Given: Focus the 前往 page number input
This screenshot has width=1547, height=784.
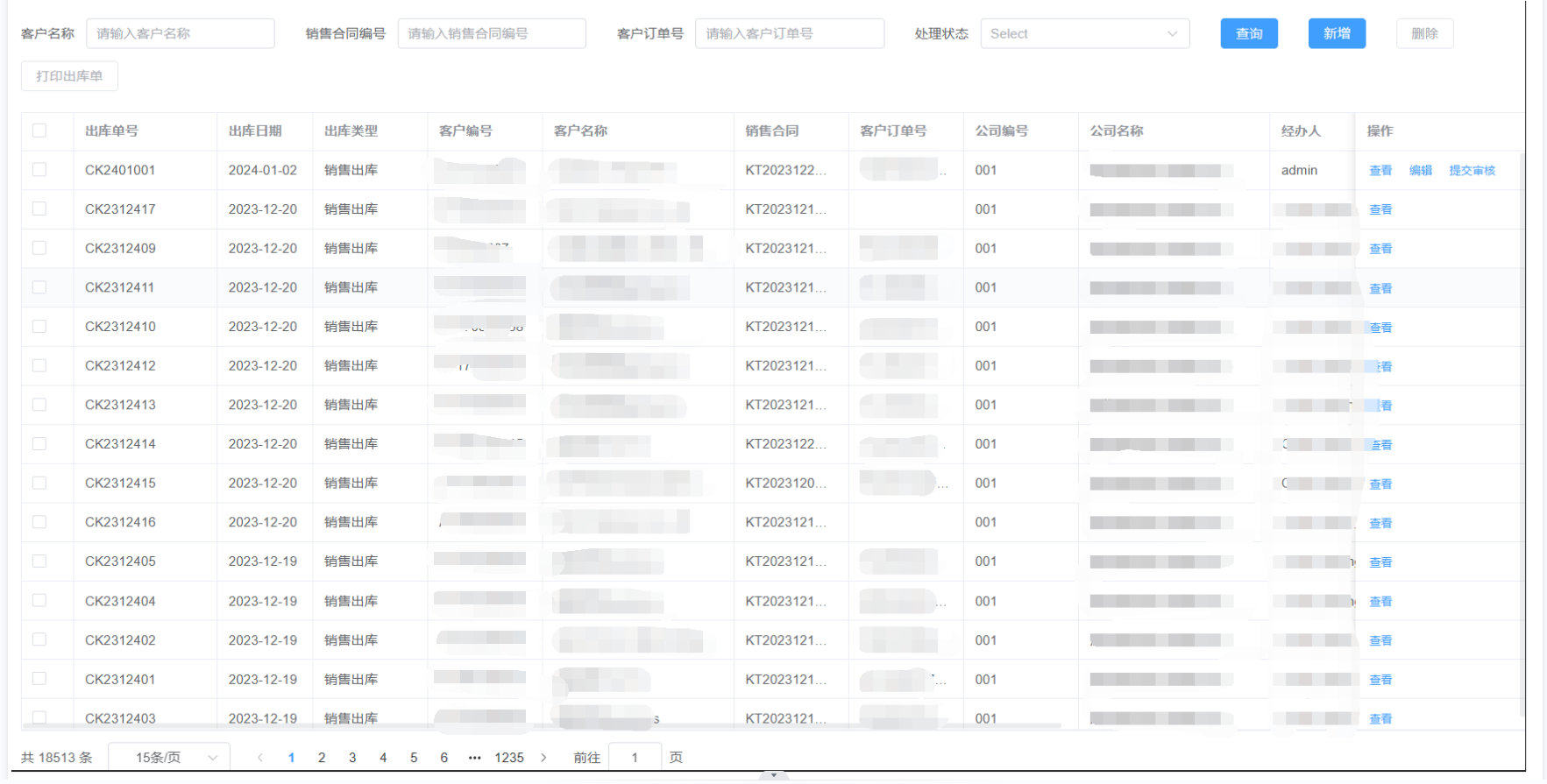Looking at the screenshot, I should pos(635,758).
